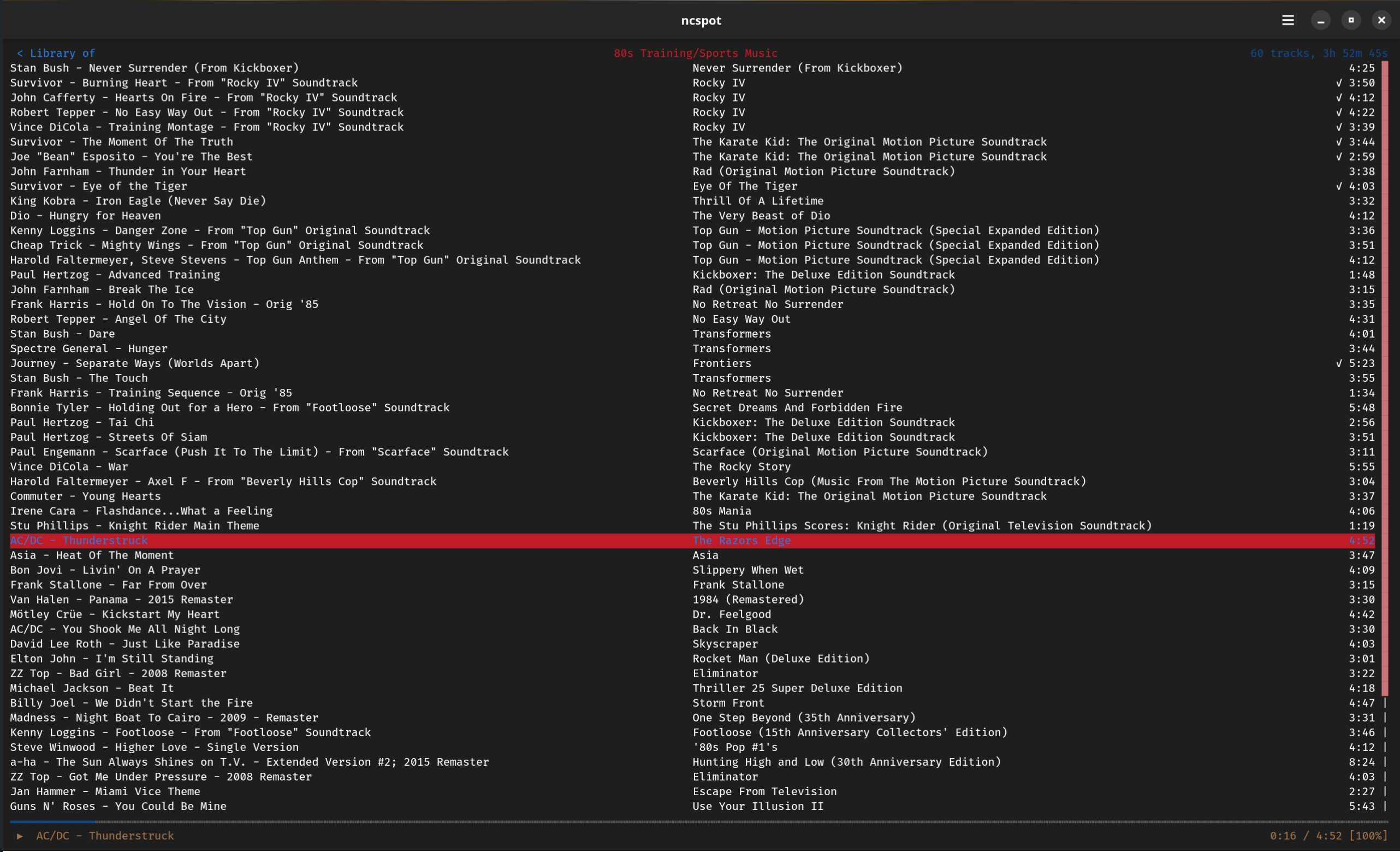Select 'Stan Bush - The Touch' track
The width and height of the screenshot is (1400, 852).
(692, 378)
